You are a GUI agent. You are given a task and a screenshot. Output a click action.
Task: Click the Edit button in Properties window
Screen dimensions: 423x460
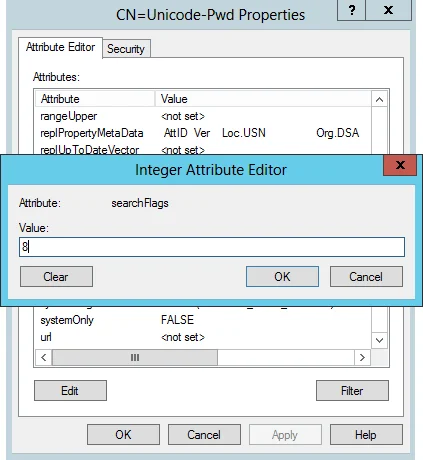click(x=70, y=390)
